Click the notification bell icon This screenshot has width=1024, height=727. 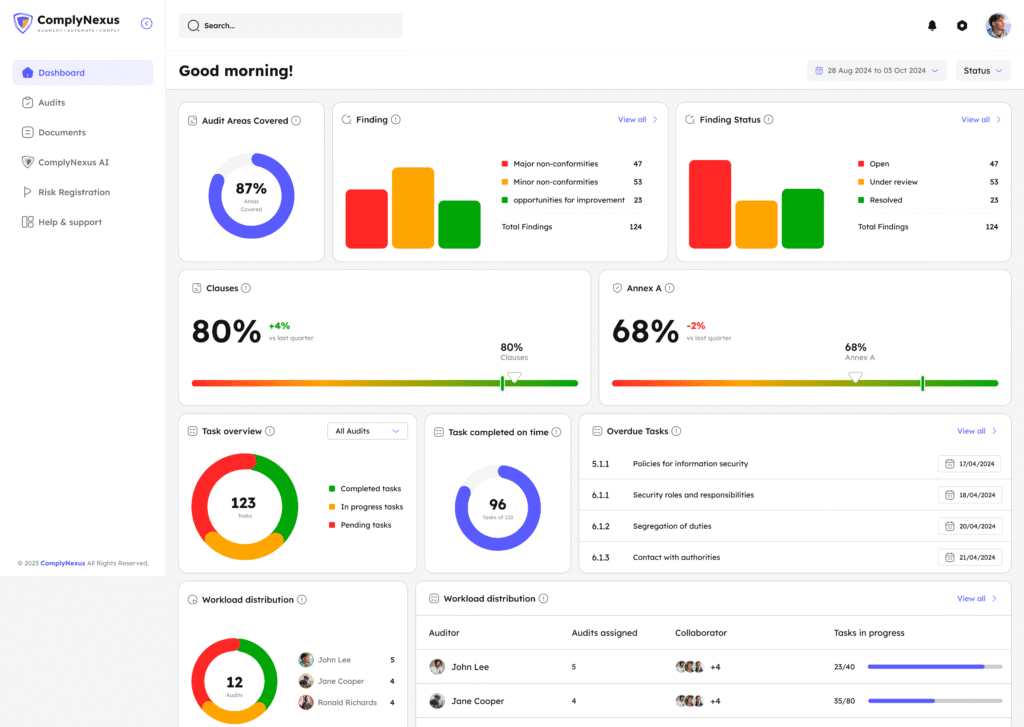point(932,26)
